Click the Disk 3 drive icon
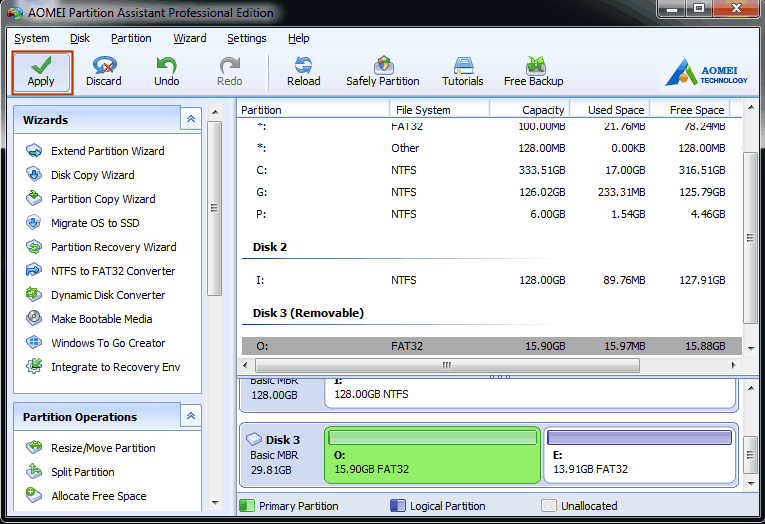 pyautogui.click(x=254, y=439)
